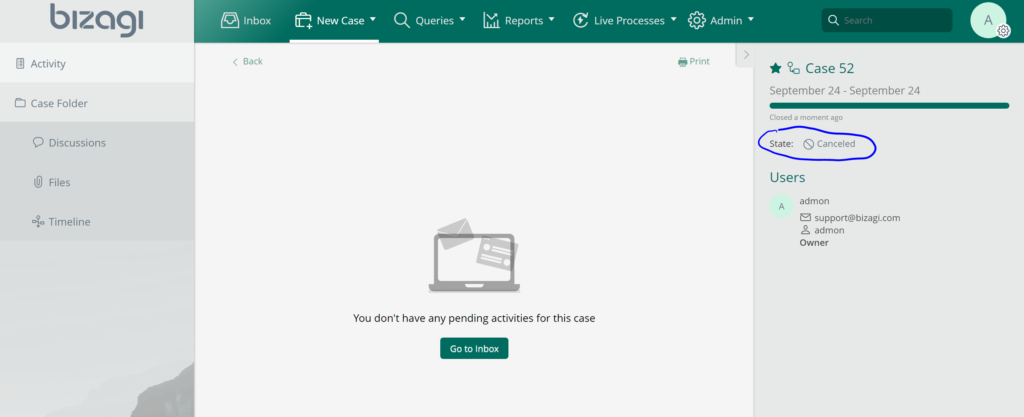The height and width of the screenshot is (417, 1024).
Task: Click the admon user avatar circle
Action: click(x=782, y=206)
